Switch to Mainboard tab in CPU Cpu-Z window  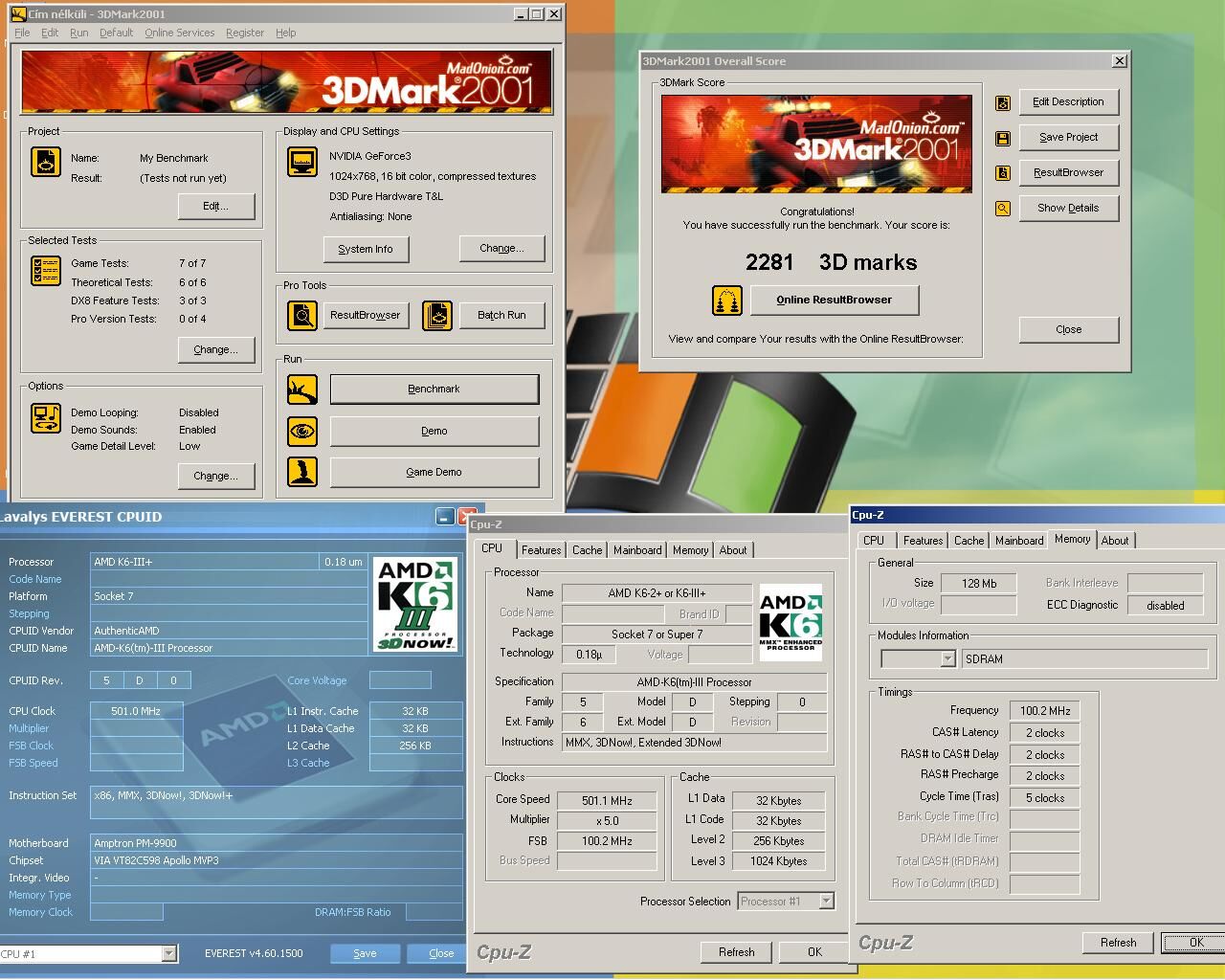pyautogui.click(x=637, y=550)
